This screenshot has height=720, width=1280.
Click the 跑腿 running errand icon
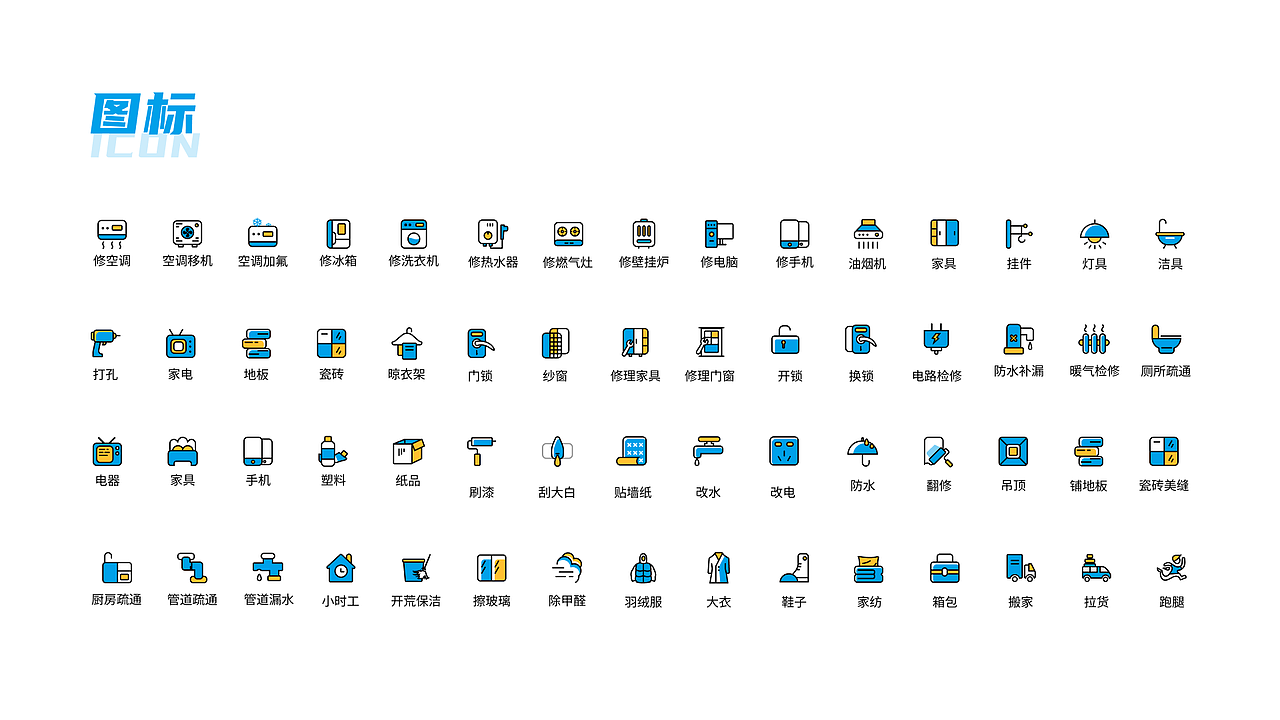coord(1171,569)
